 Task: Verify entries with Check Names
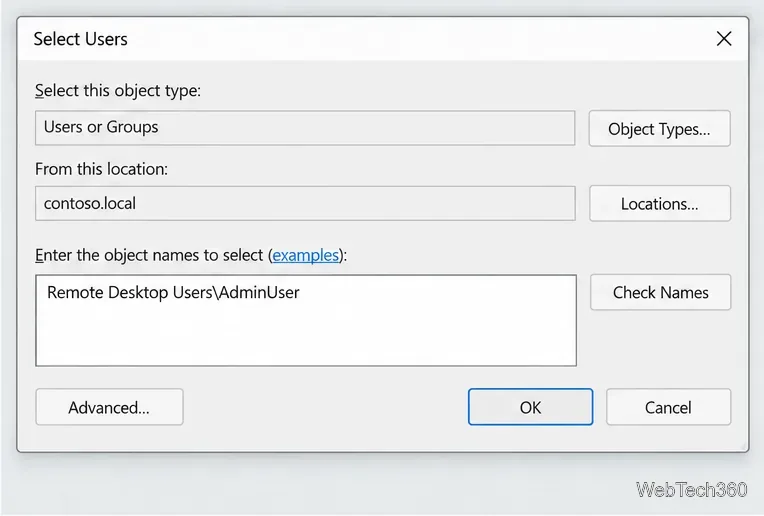[x=660, y=292]
